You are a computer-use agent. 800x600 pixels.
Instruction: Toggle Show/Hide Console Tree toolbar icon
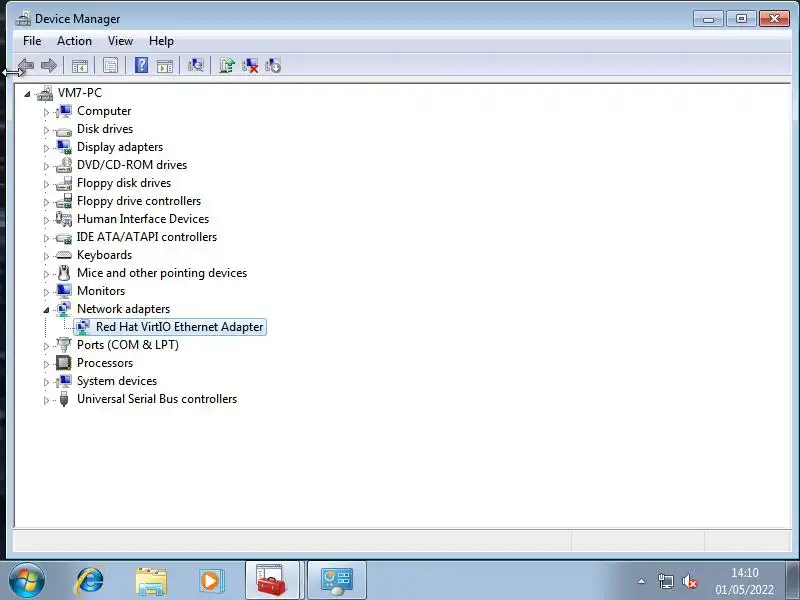tap(80, 66)
